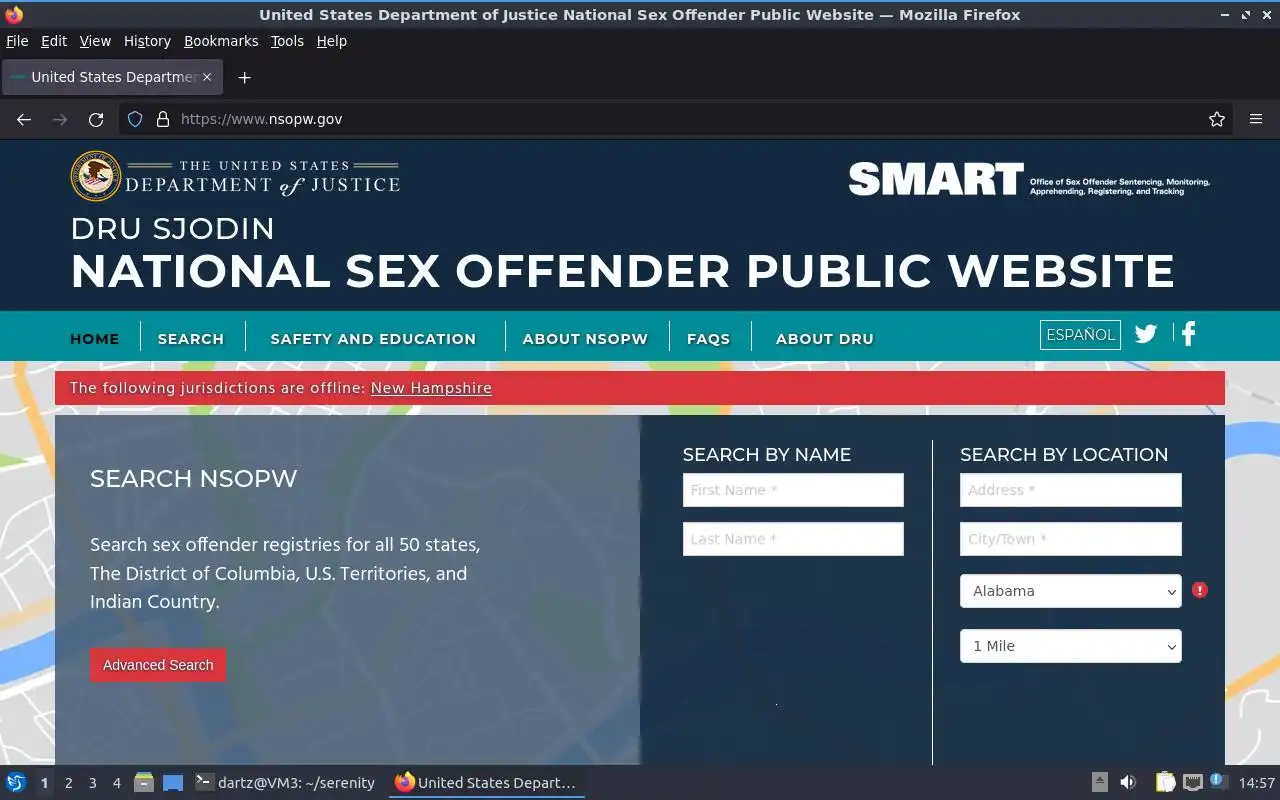
Task: Click the show desktop taskbar icon
Action: [173, 783]
